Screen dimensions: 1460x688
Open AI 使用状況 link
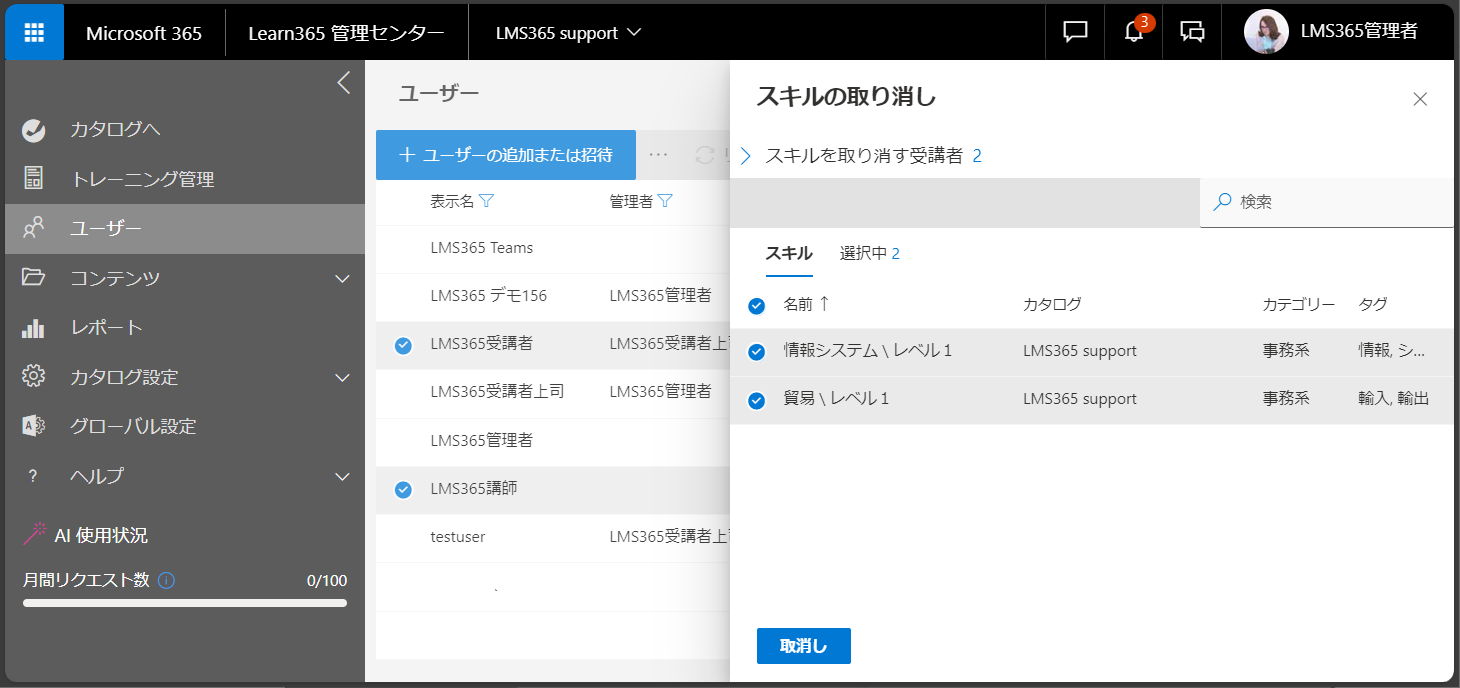pyautogui.click(x=101, y=535)
